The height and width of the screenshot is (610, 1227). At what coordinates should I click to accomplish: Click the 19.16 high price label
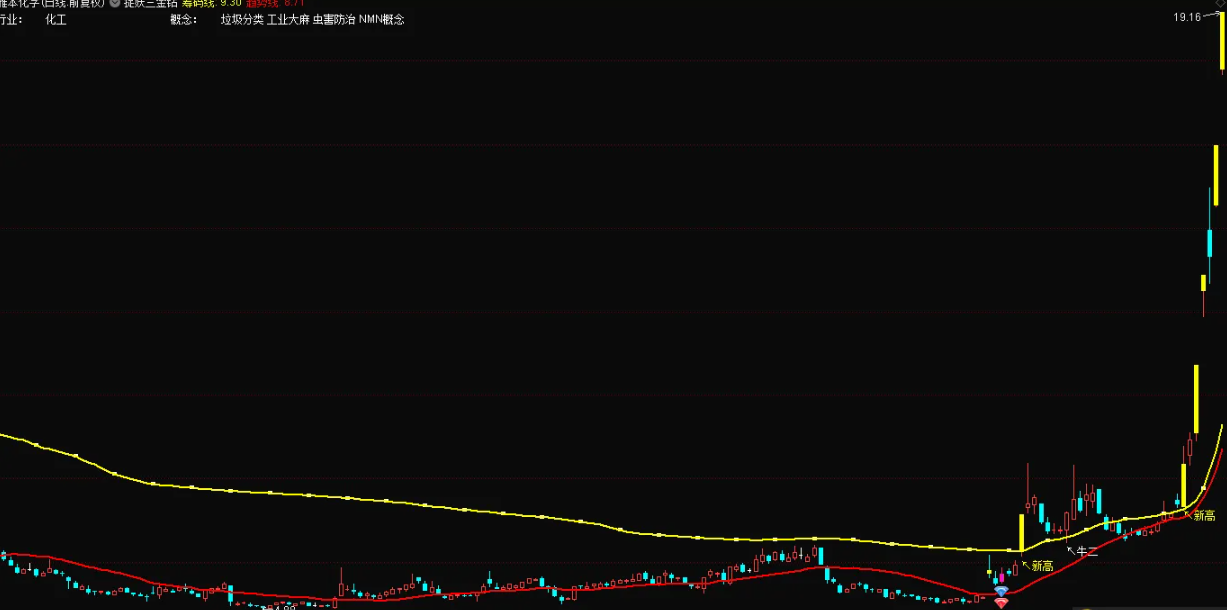click(x=1187, y=17)
